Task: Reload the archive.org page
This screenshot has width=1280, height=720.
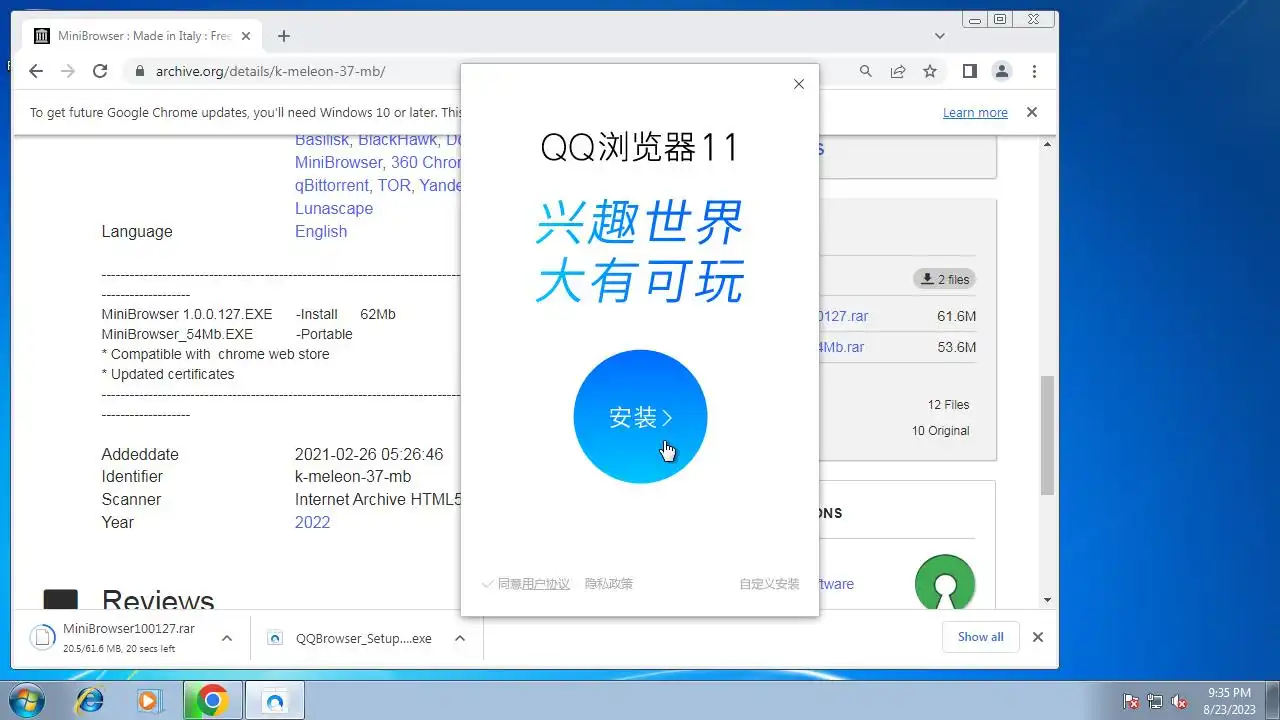Action: [x=100, y=71]
